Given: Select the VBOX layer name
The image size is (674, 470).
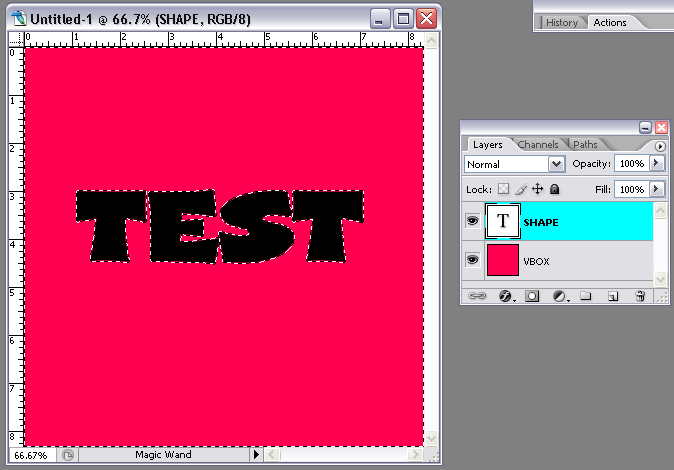Looking at the screenshot, I should click(536, 261).
